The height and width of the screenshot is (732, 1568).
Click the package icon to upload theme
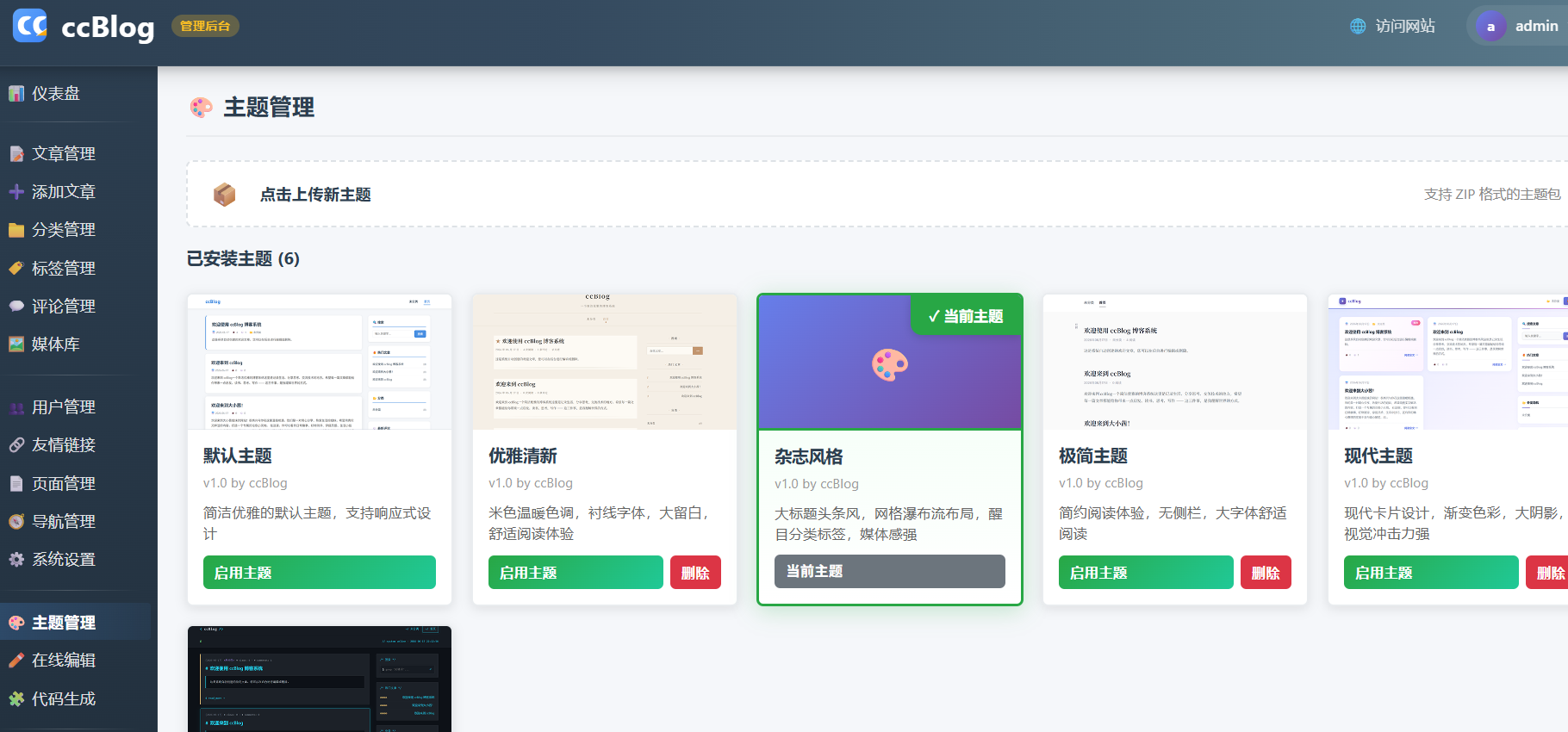pyautogui.click(x=224, y=195)
